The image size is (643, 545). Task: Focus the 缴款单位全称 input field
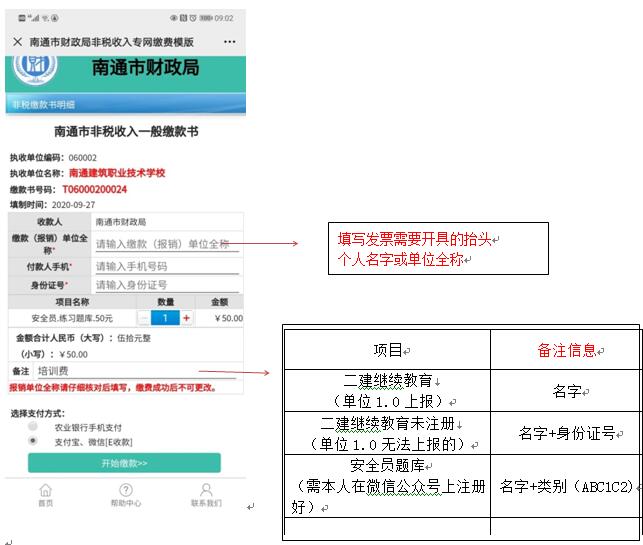point(165,244)
